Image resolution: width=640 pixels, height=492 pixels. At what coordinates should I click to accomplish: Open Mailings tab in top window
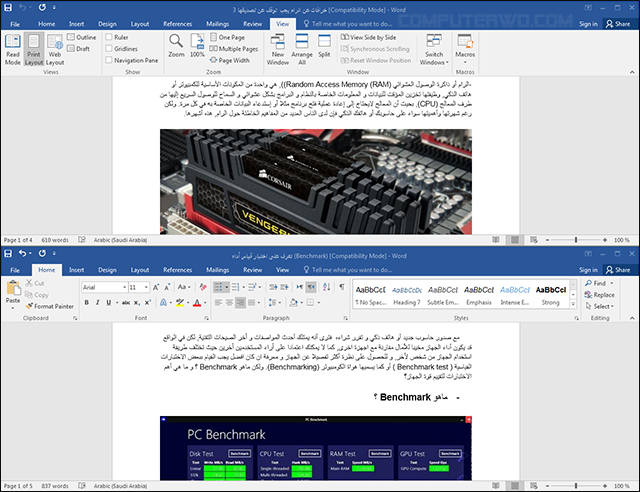[x=218, y=24]
